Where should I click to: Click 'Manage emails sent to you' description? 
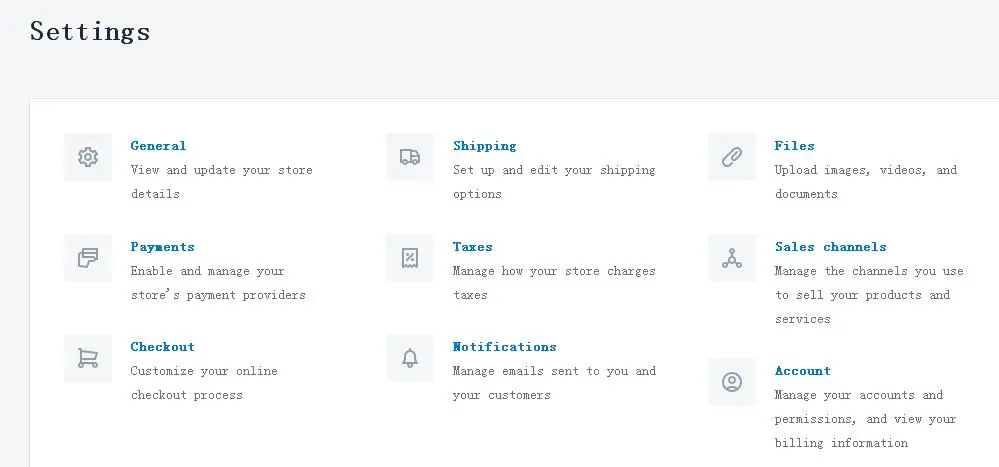pos(554,383)
